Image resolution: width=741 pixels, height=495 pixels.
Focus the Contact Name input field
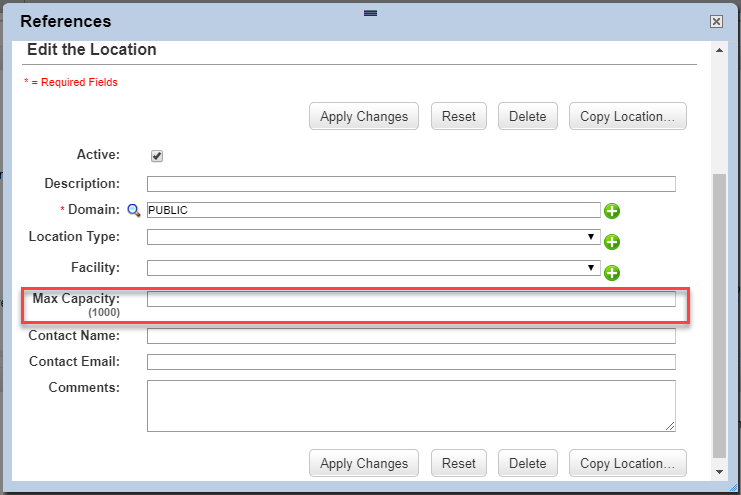click(411, 336)
